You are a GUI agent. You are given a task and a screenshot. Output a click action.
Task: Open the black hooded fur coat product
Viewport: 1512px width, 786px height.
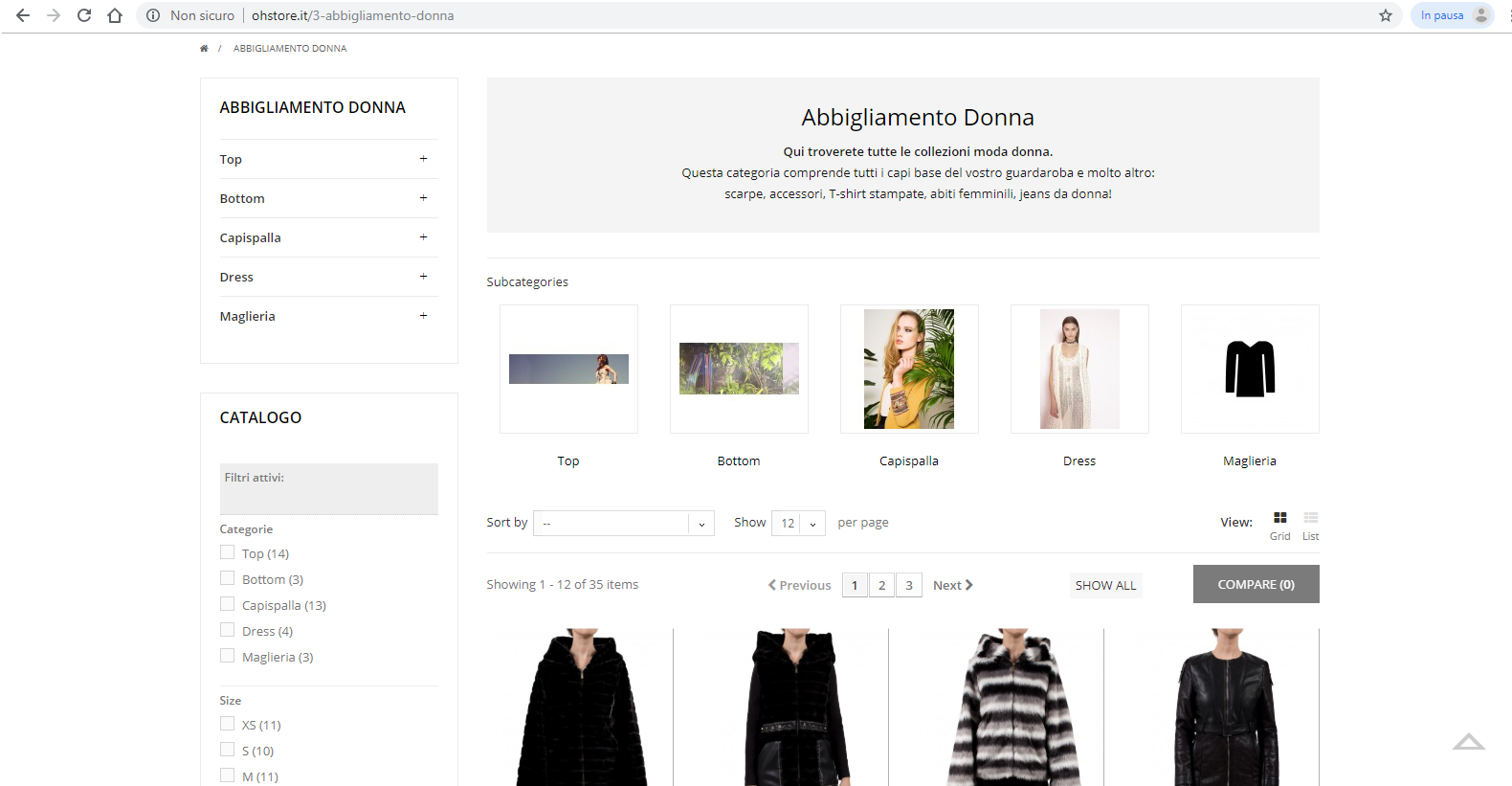coord(582,707)
